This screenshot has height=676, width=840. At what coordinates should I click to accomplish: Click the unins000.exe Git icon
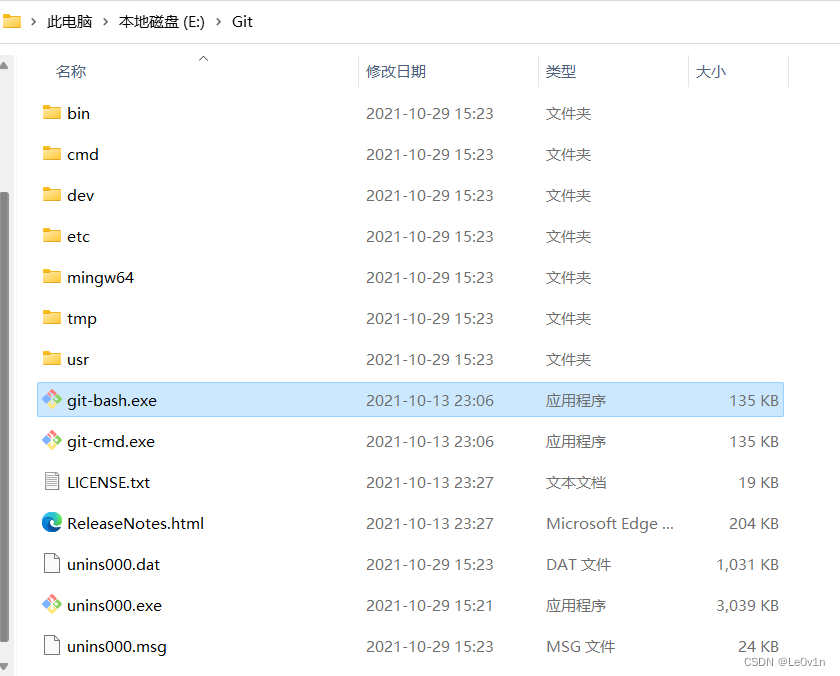pos(52,605)
